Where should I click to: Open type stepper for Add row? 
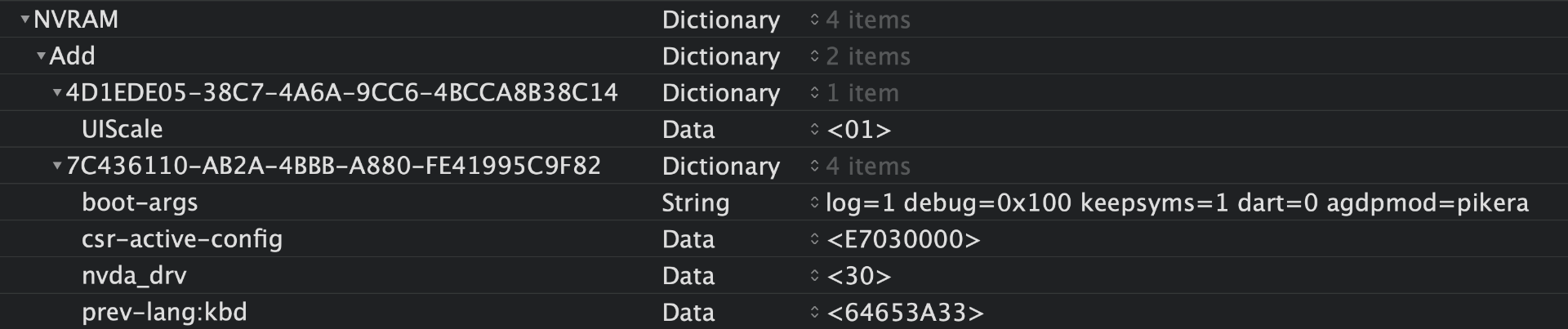814,56
